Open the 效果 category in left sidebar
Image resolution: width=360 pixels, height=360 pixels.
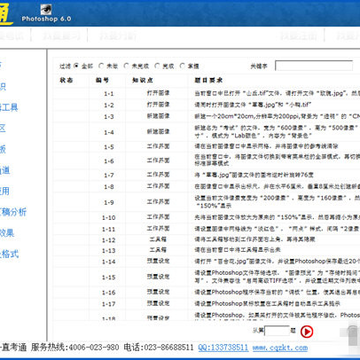coord(7,233)
